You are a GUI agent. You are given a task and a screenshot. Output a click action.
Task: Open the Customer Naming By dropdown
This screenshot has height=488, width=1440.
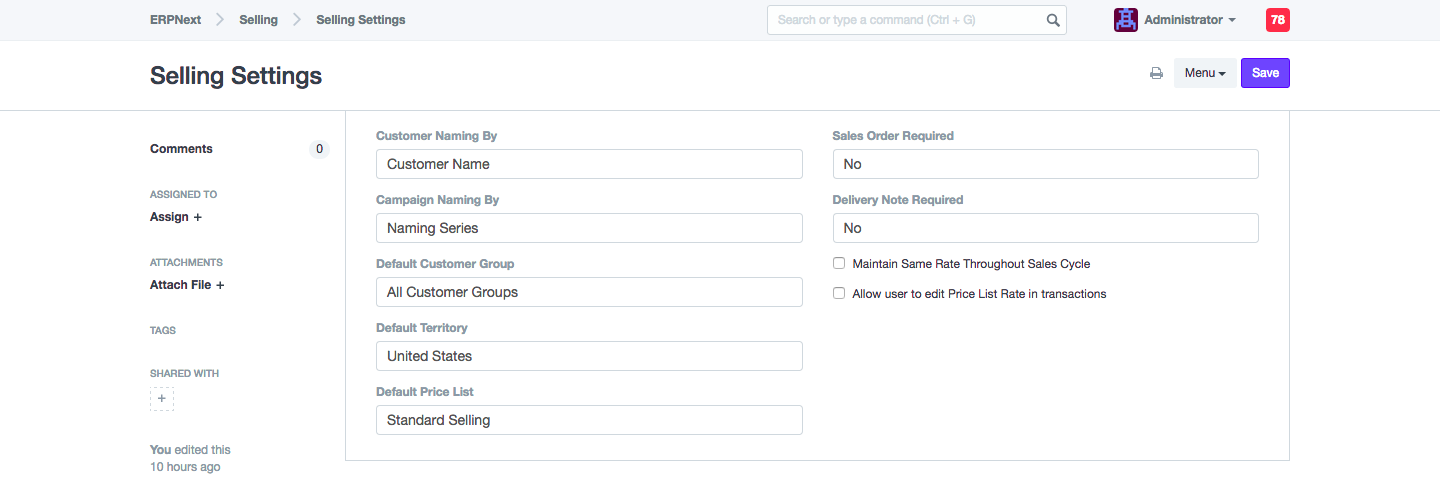[589, 164]
